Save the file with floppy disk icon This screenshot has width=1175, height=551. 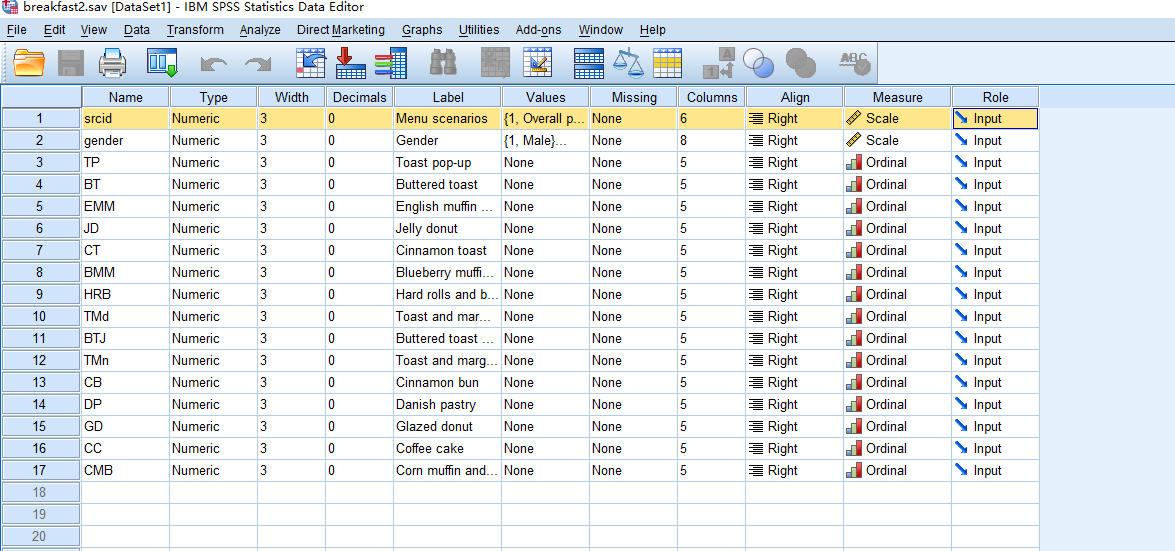[x=71, y=63]
